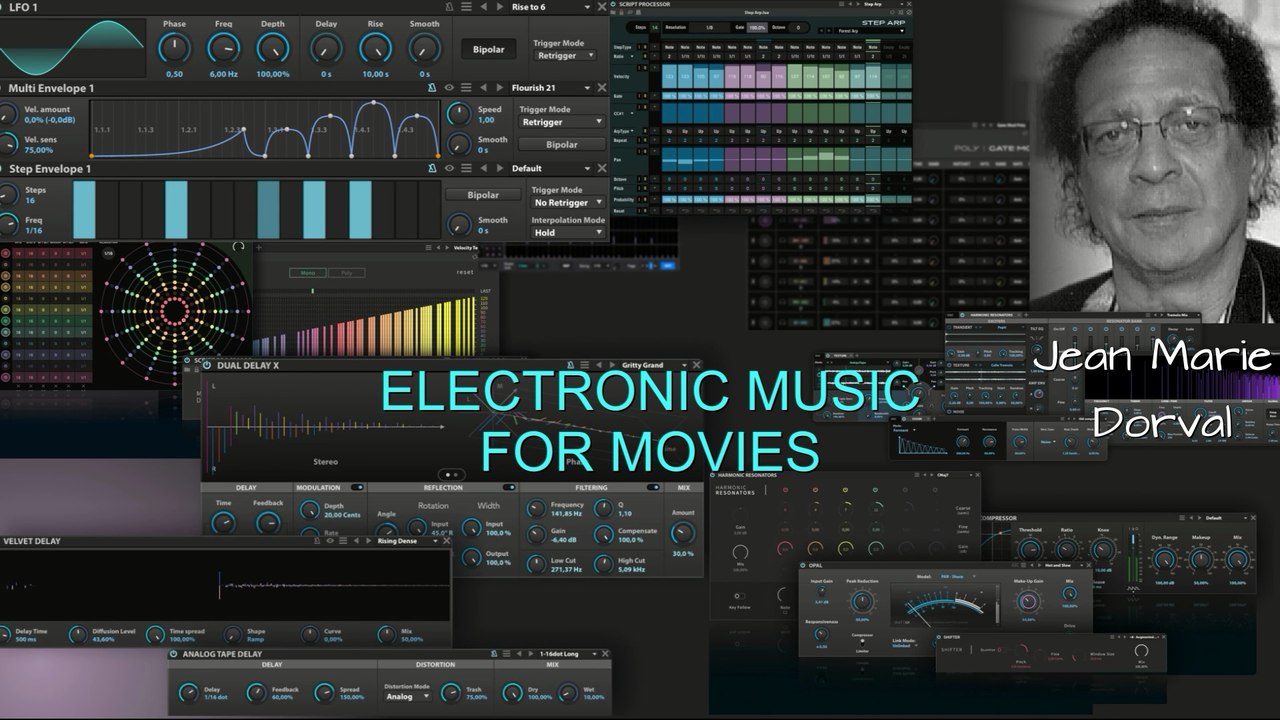This screenshot has height=720, width=1280.
Task: Click the metronome sync icon in LFO 1 header
Action: click(x=447, y=7)
